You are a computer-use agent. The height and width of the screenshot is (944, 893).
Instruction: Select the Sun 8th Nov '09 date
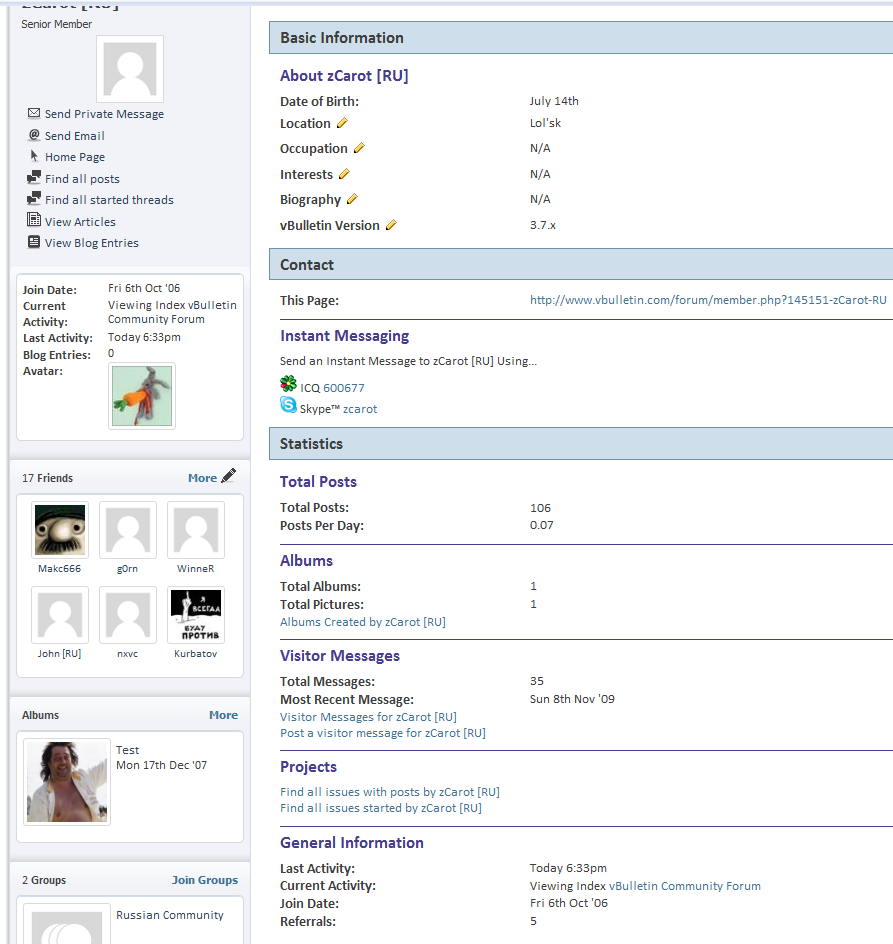(x=572, y=699)
